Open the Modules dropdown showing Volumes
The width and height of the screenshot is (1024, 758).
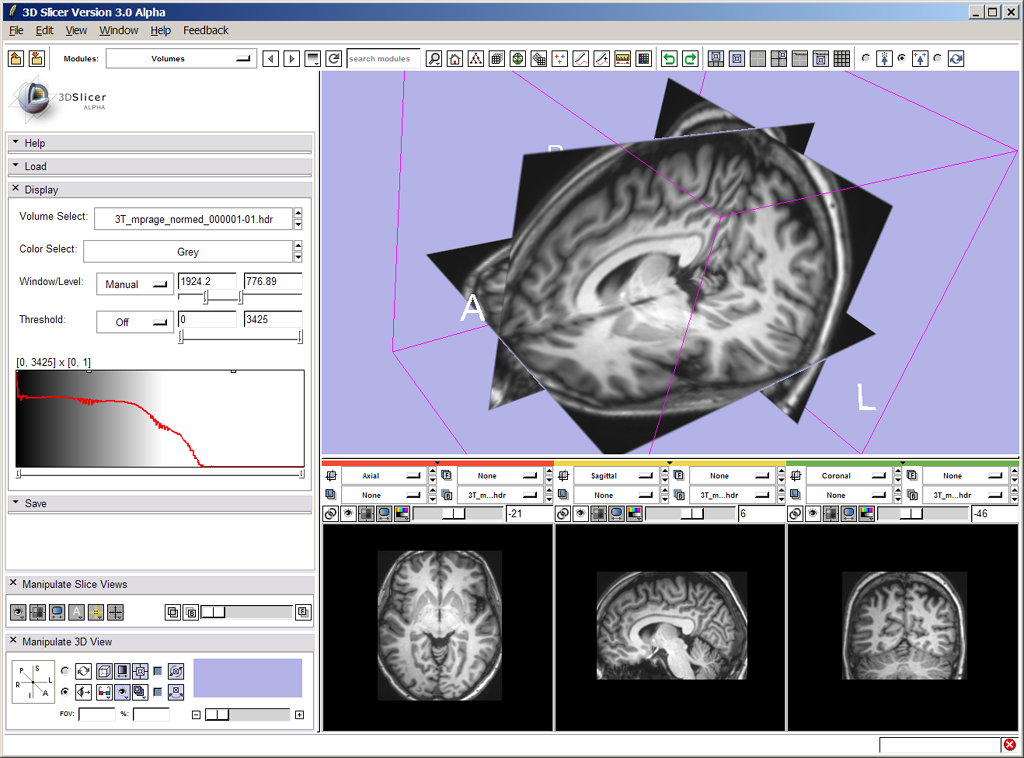pos(181,59)
